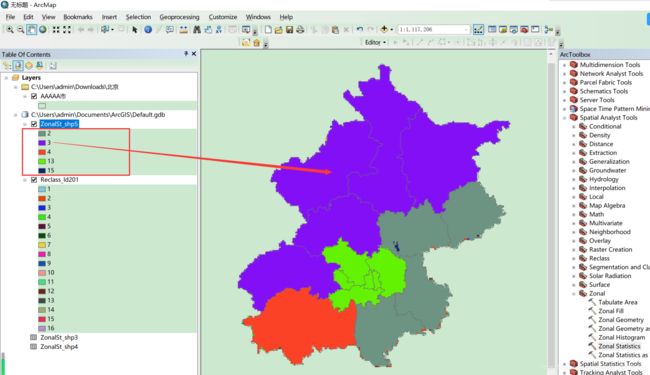Click the purple swatch for class 3

pyautogui.click(x=42, y=143)
